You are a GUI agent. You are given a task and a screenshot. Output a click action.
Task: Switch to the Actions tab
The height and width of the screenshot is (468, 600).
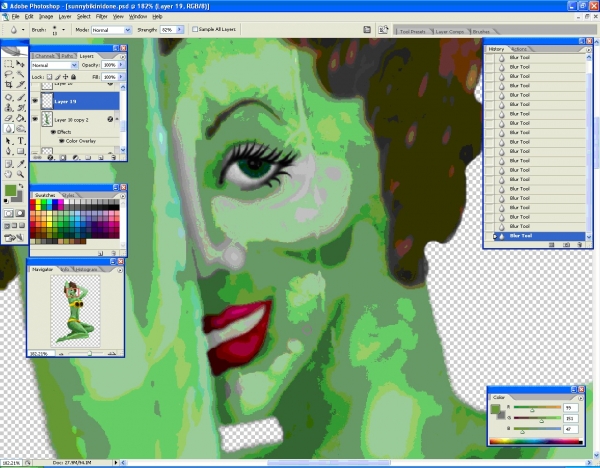point(519,49)
